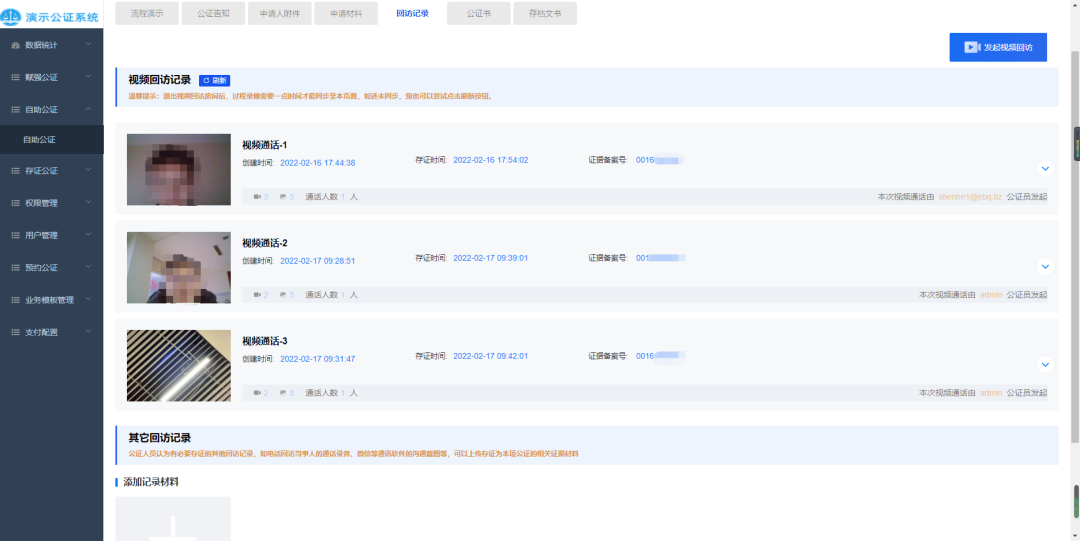This screenshot has width=1080, height=541.
Task: Click the dashboard icon beside 数据统计
Action: point(15,46)
